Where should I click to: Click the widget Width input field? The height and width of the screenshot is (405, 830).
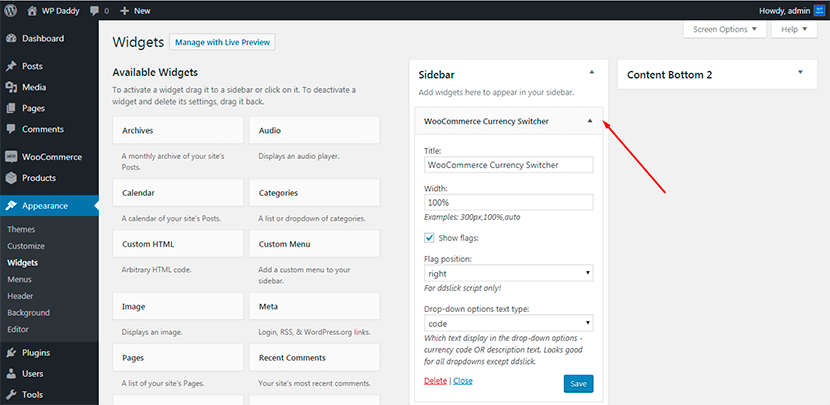(509, 202)
